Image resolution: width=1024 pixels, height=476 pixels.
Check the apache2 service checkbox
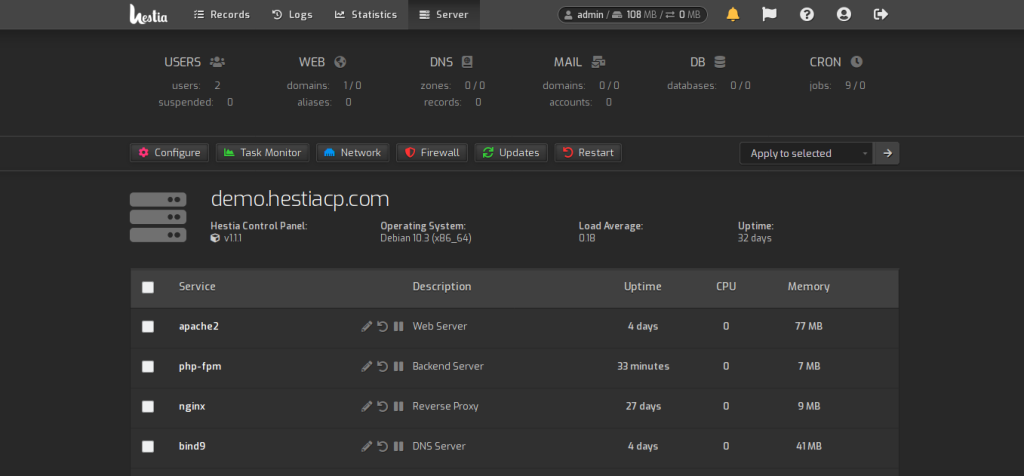coord(148,326)
